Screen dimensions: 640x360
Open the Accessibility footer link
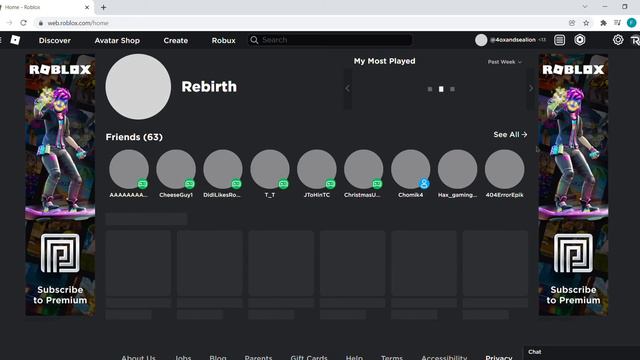pyautogui.click(x=444, y=357)
